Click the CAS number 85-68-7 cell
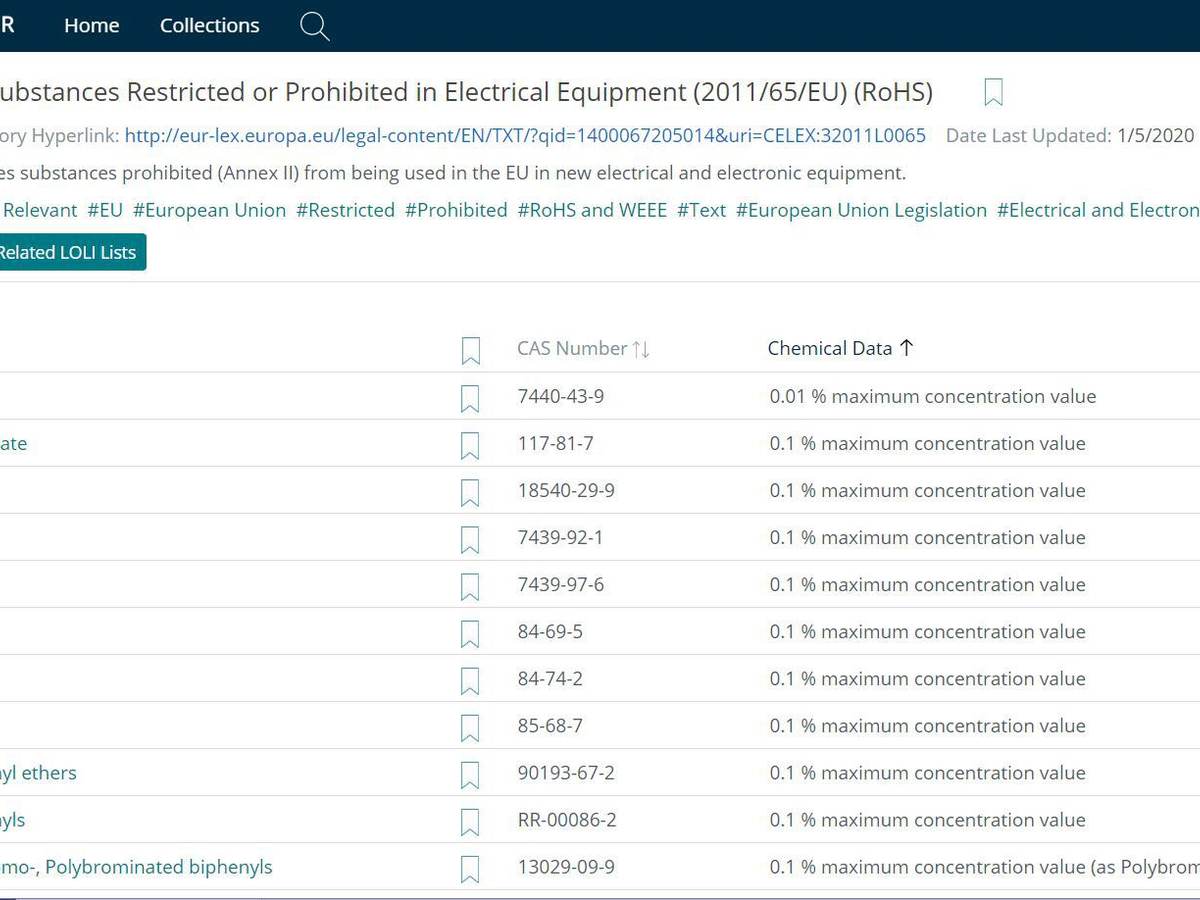Screen dimensions: 1200x900 (550, 725)
